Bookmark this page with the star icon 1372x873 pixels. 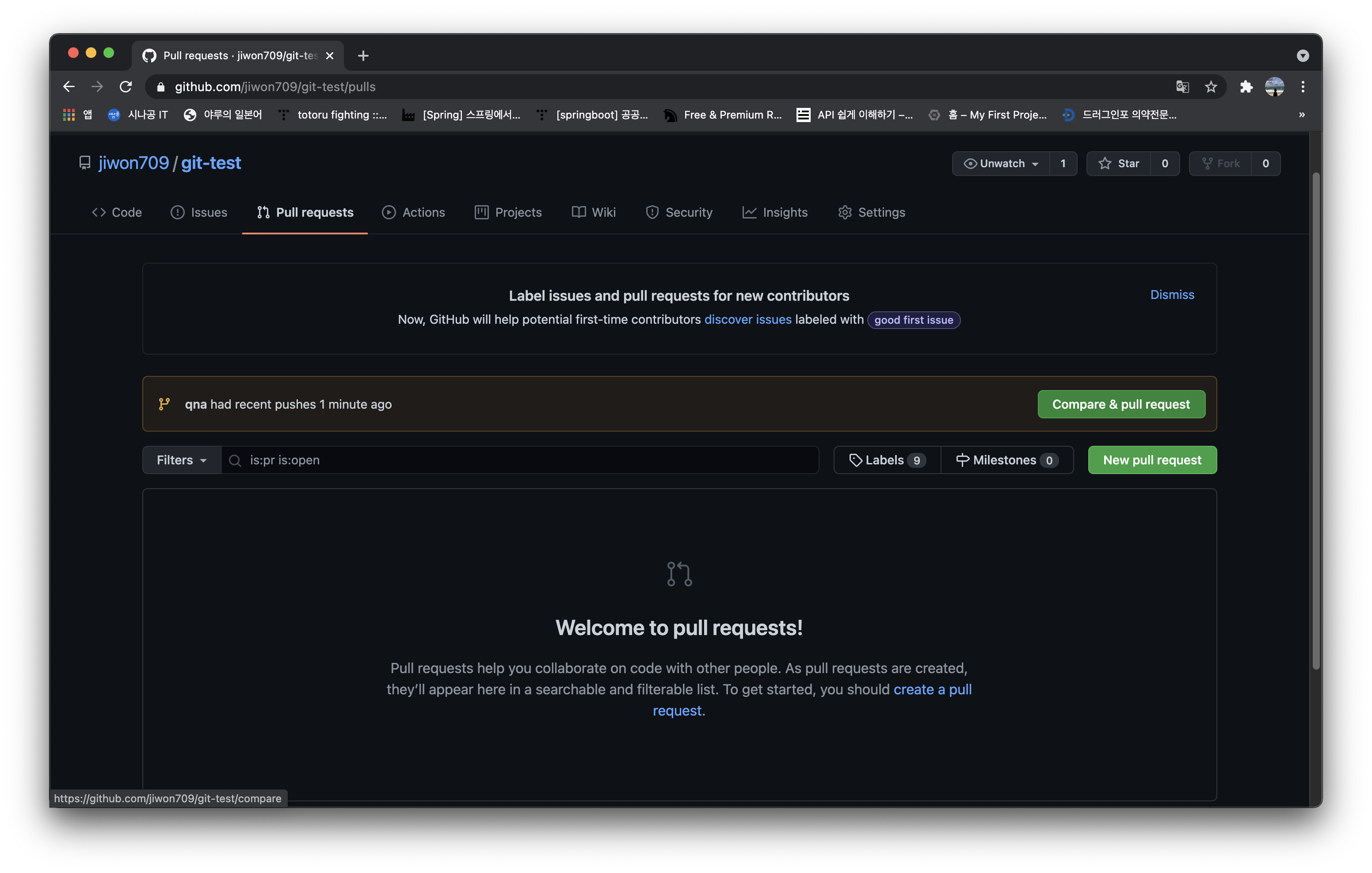[1211, 87]
